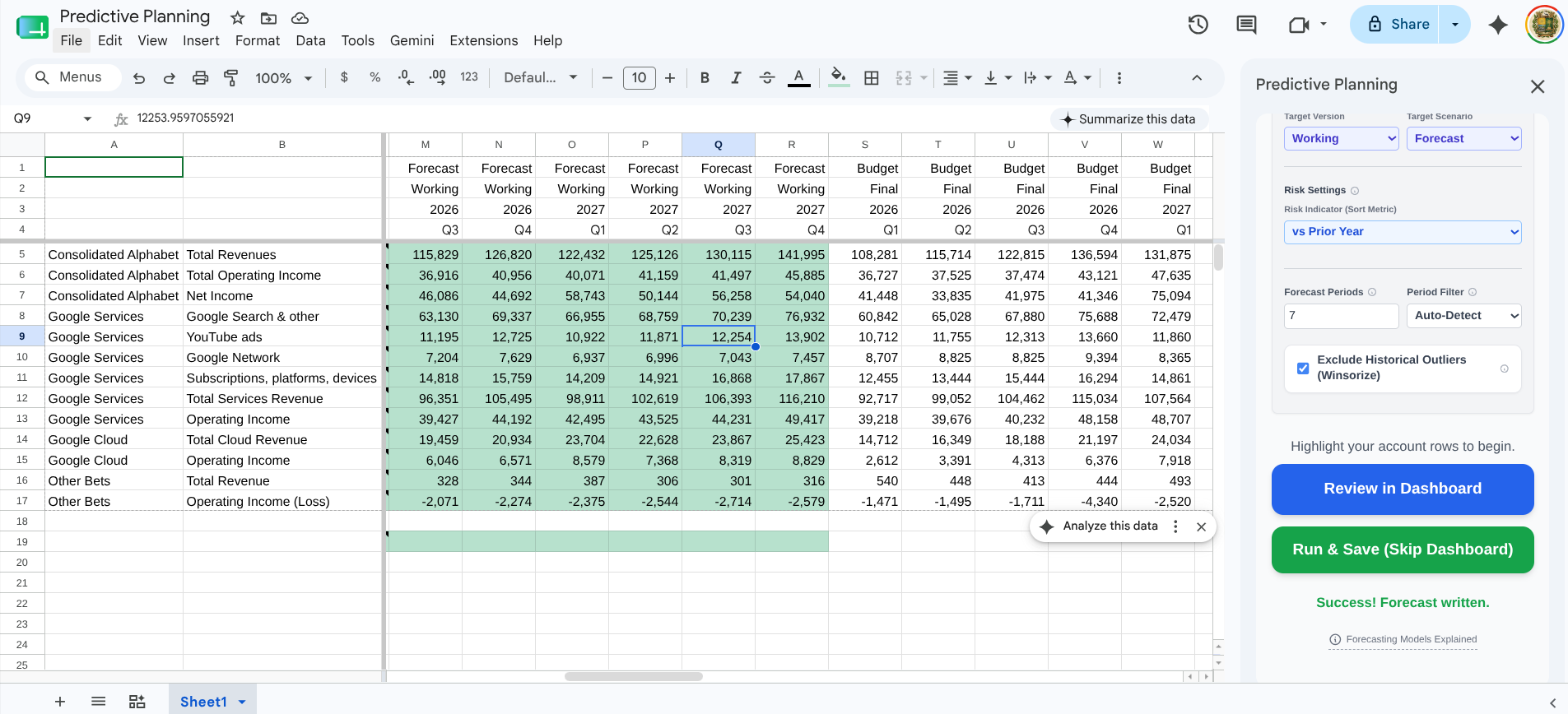Click the redo arrow

170,78
